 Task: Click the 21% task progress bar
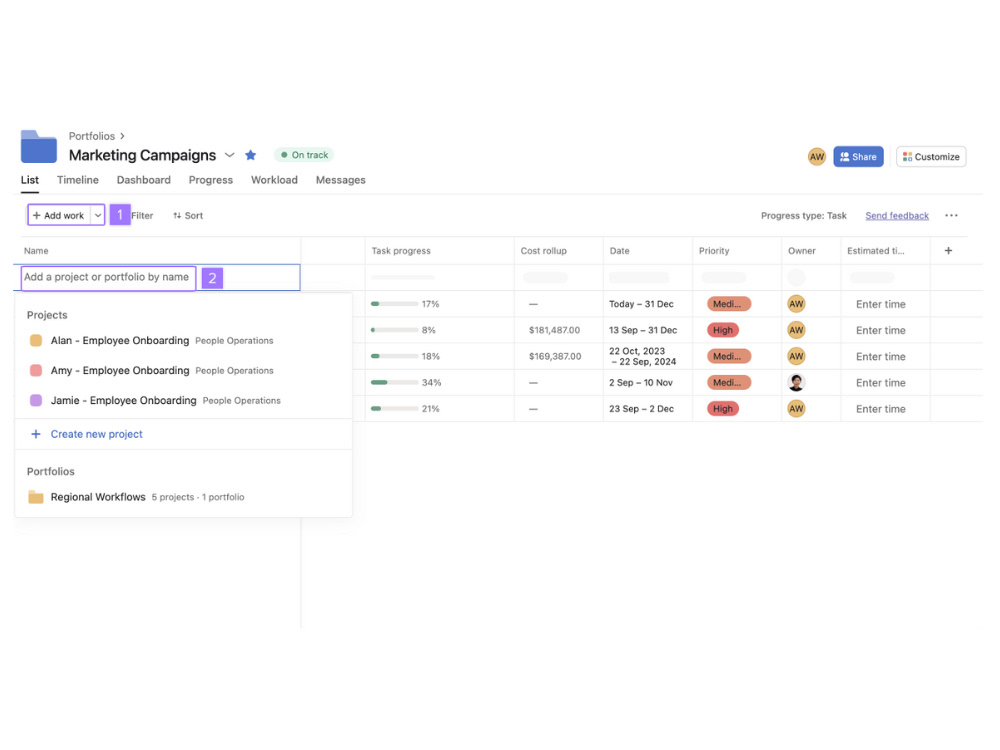coord(394,409)
